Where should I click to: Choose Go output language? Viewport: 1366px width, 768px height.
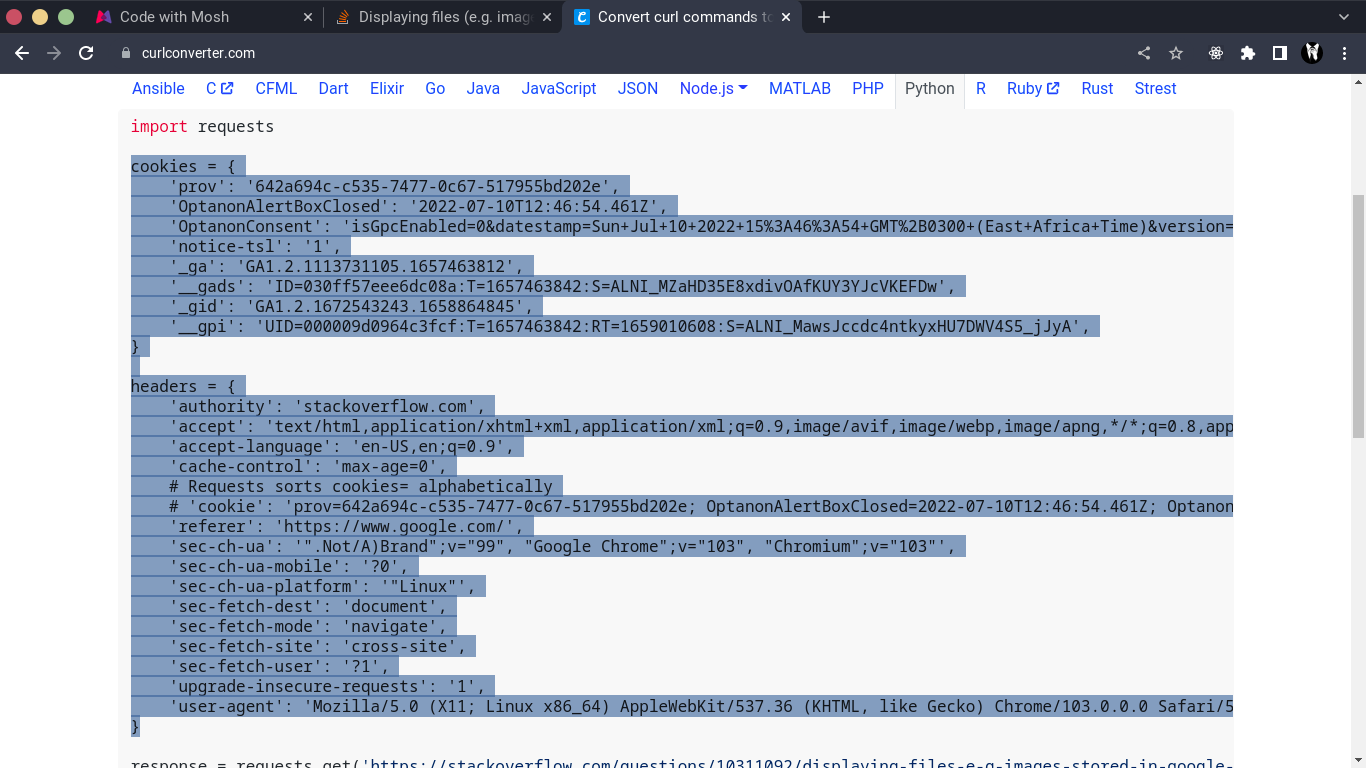coord(435,88)
